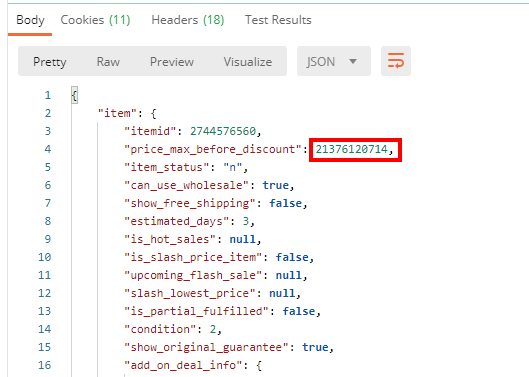
Task: Click the "item" key on line 2
Action: coord(117,113)
